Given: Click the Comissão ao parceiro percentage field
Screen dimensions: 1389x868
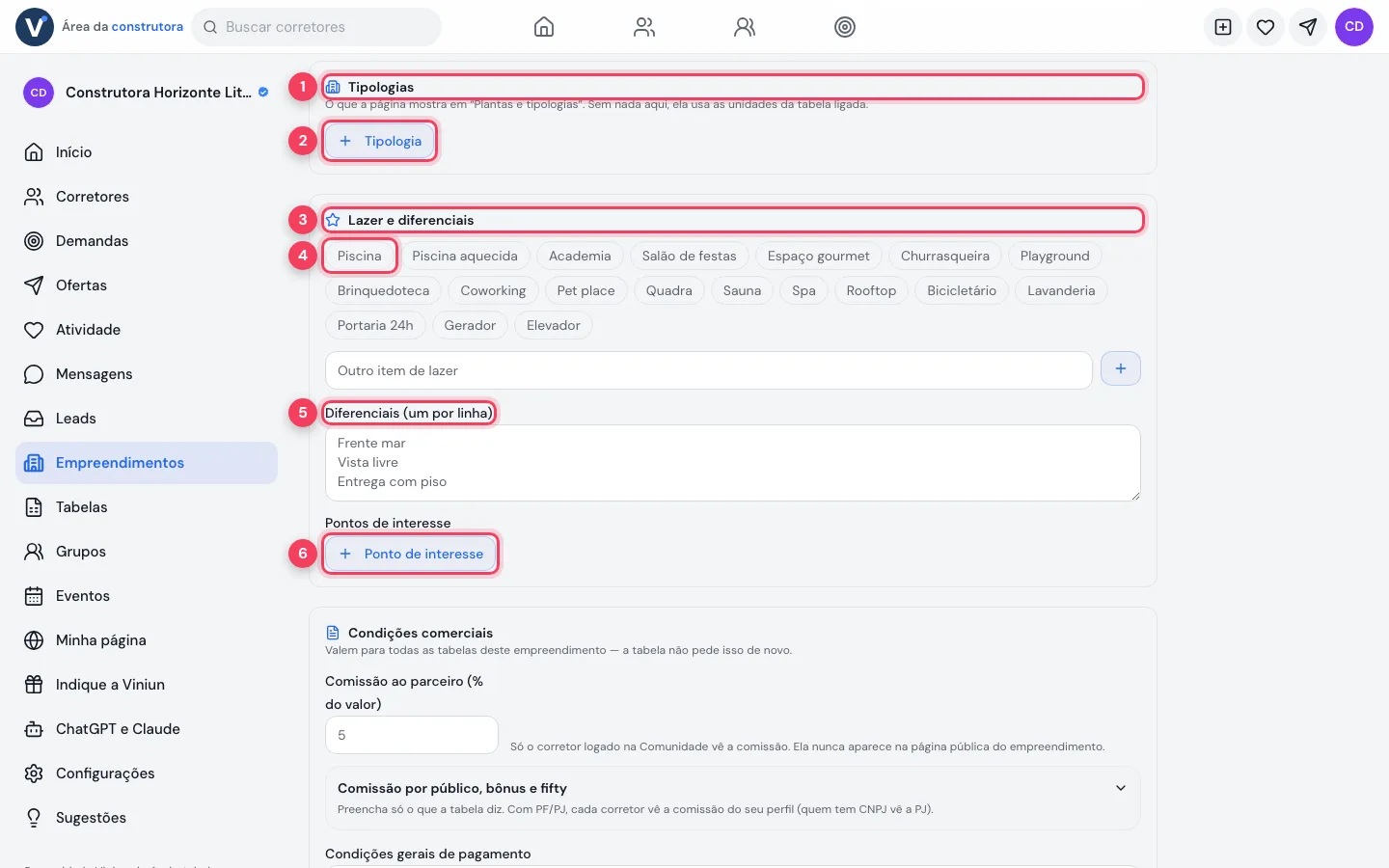Looking at the screenshot, I should click(412, 735).
